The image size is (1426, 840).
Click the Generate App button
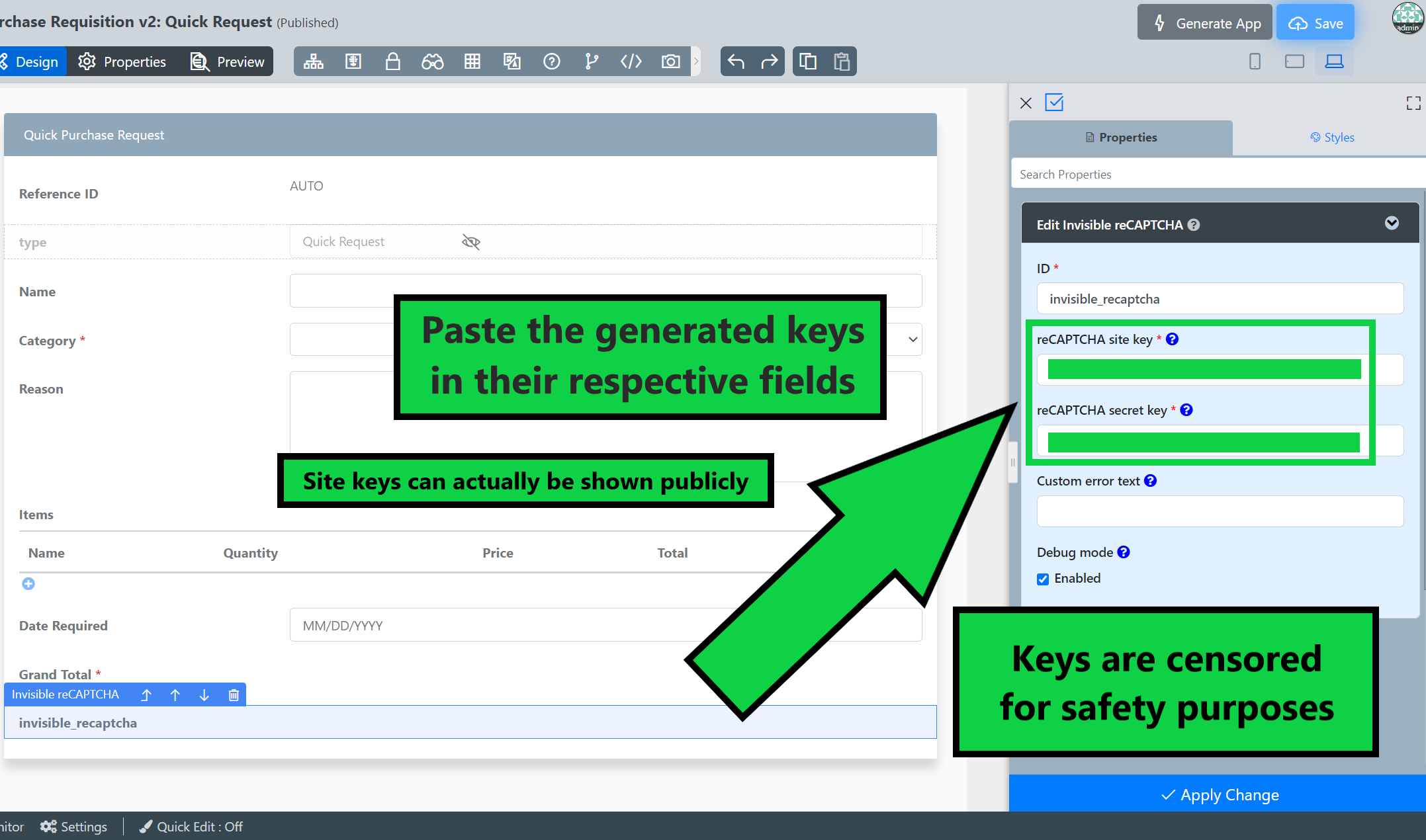[x=1205, y=23]
